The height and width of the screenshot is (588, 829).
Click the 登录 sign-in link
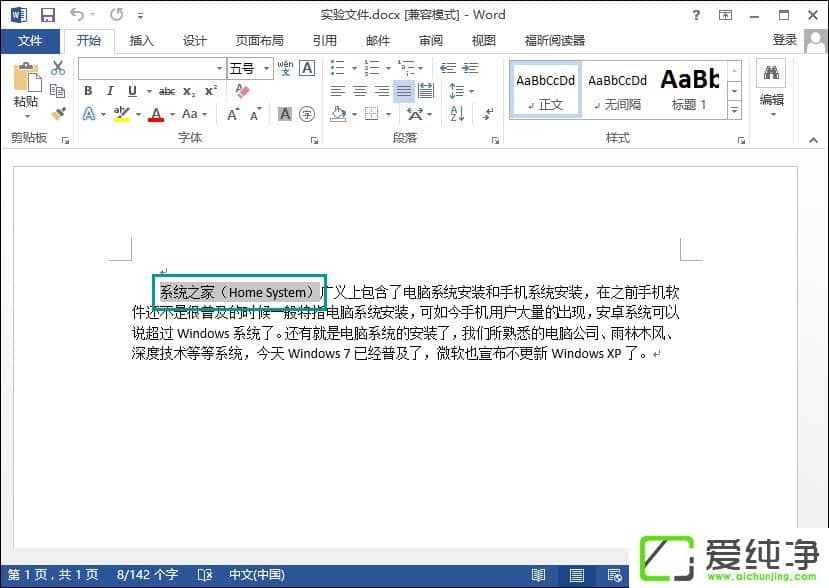tap(784, 40)
